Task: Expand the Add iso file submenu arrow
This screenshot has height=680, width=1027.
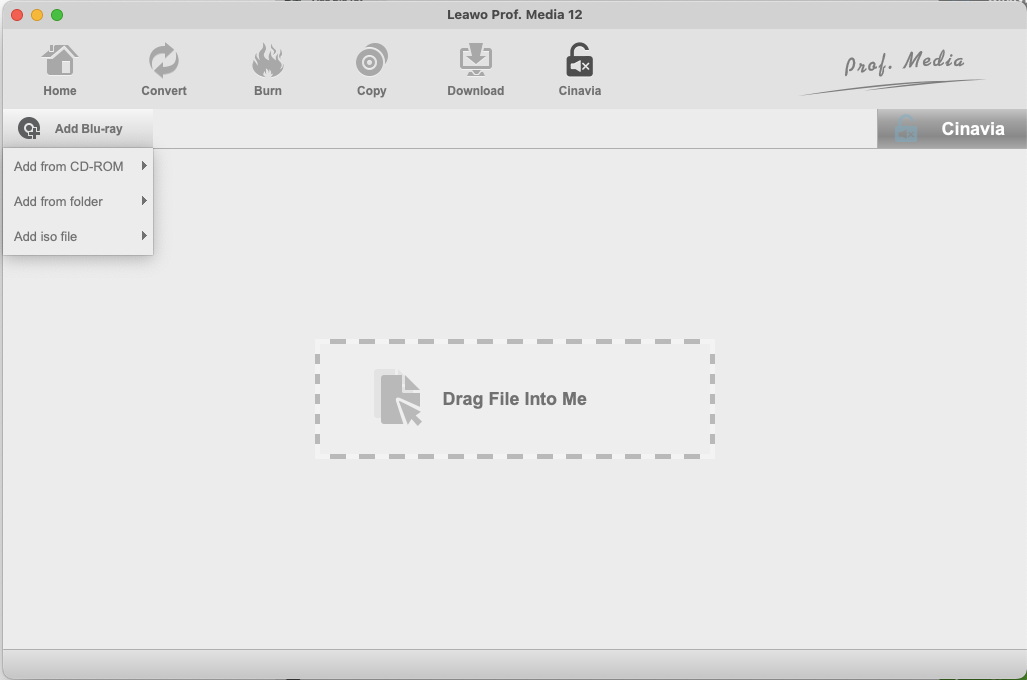Action: (x=143, y=235)
